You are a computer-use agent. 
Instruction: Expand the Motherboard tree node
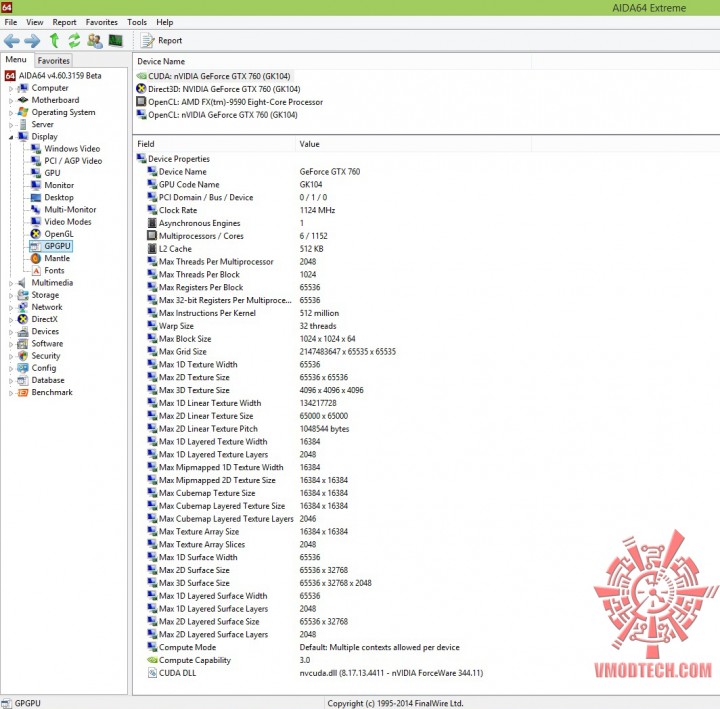(11, 100)
